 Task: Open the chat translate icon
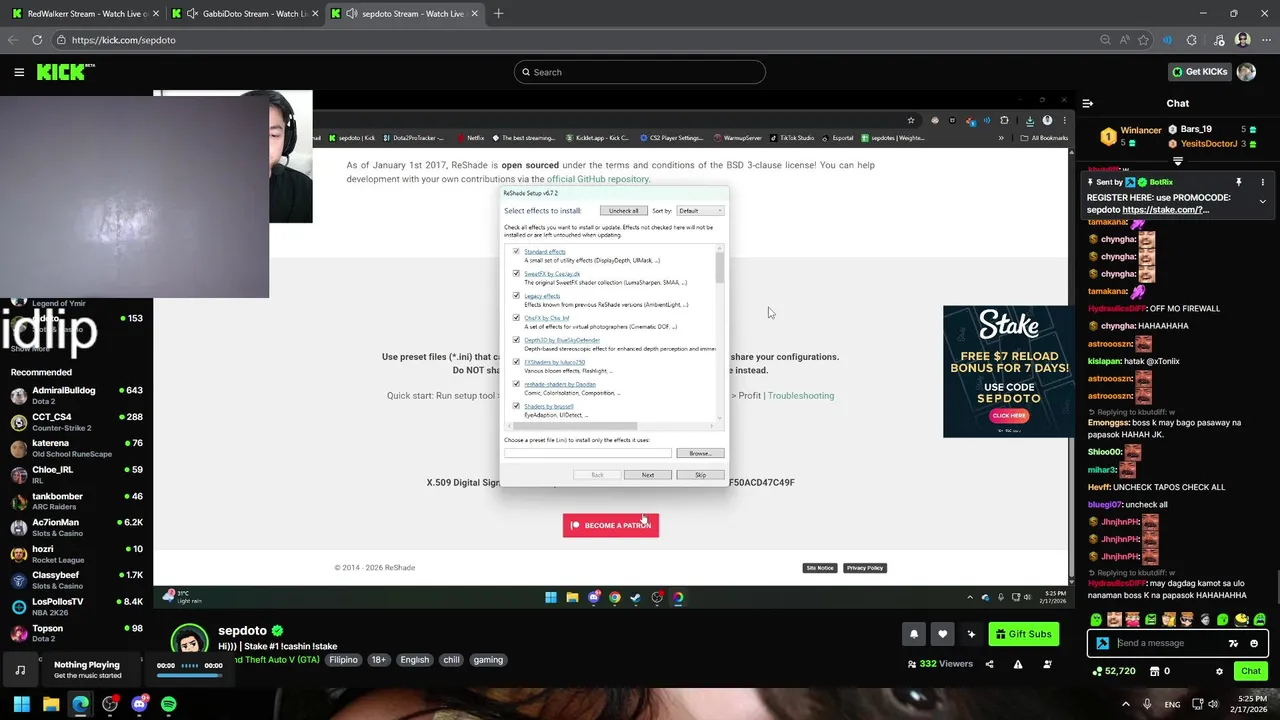pos(1233,643)
